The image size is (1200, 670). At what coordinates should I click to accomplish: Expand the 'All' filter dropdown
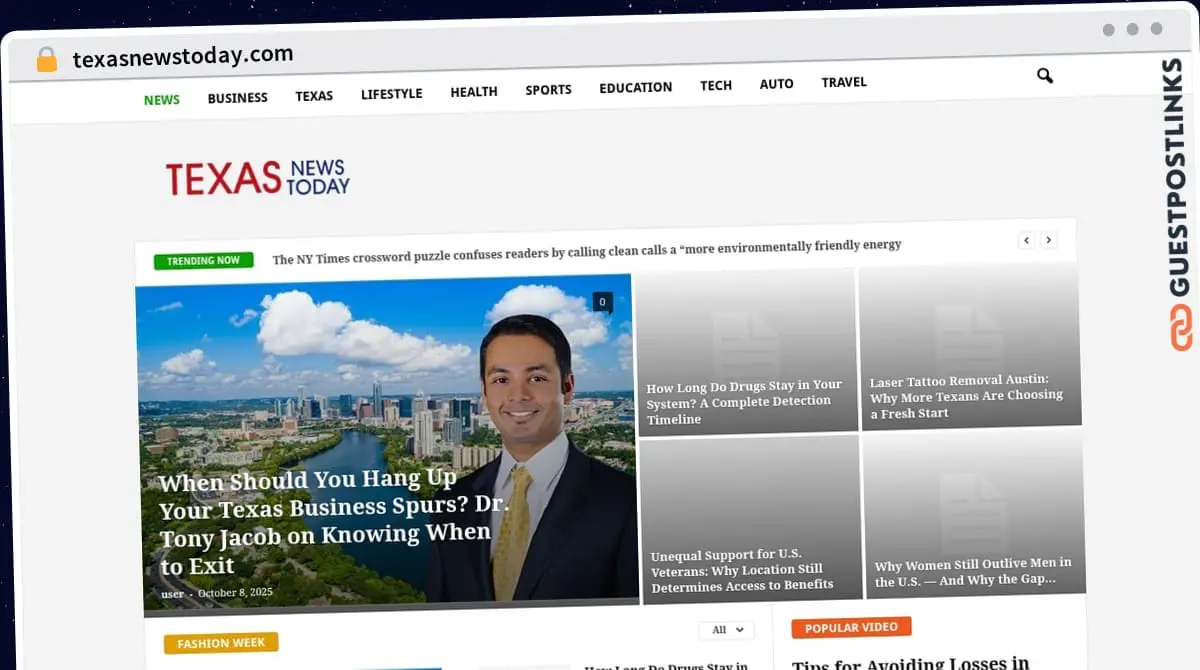point(727,630)
